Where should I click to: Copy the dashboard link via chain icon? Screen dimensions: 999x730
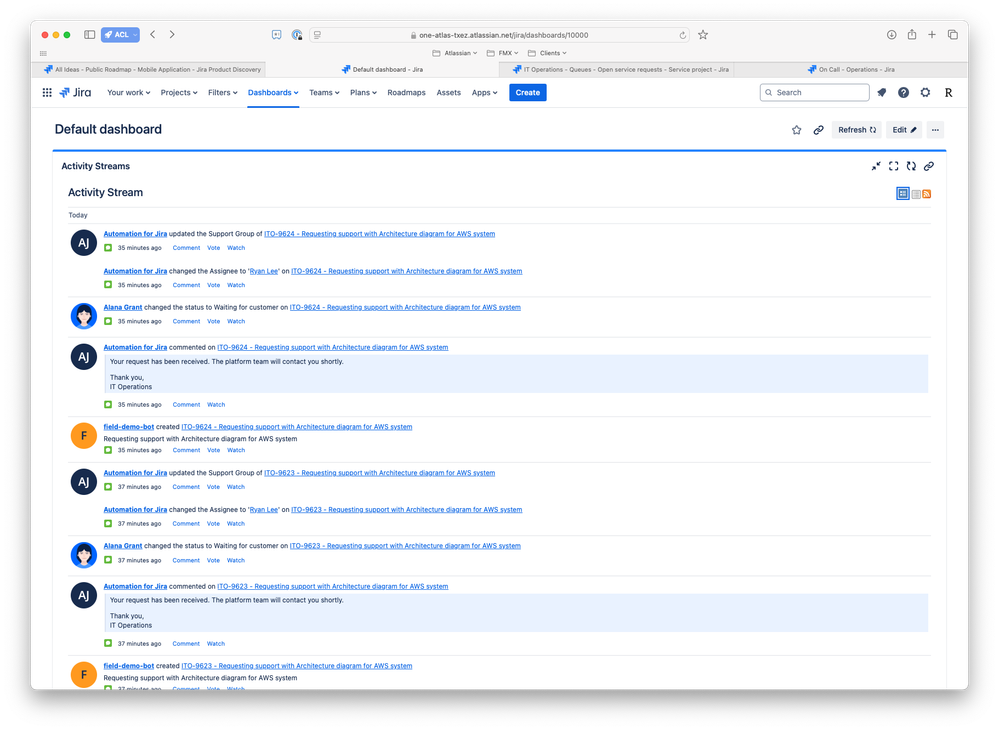click(818, 130)
